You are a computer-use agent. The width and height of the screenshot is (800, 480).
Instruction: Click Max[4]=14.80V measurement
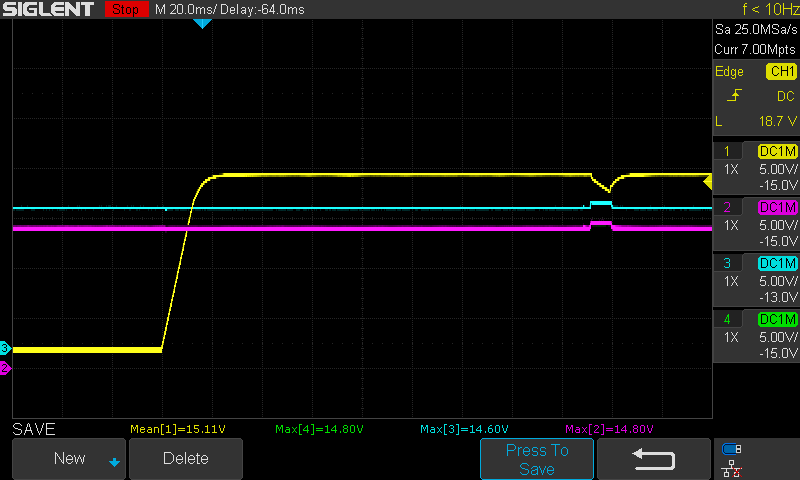point(319,429)
